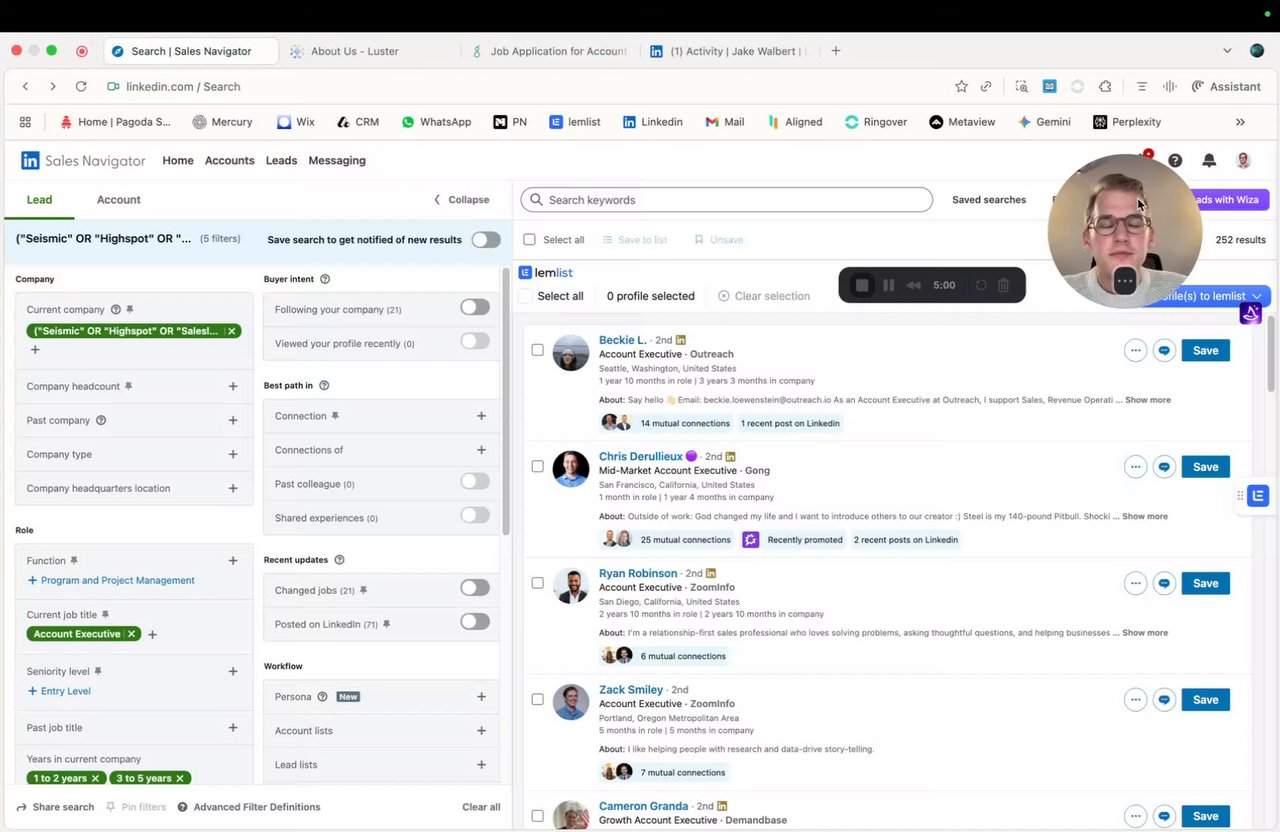
Task: Expand the Company headcount filter
Action: 233,386
